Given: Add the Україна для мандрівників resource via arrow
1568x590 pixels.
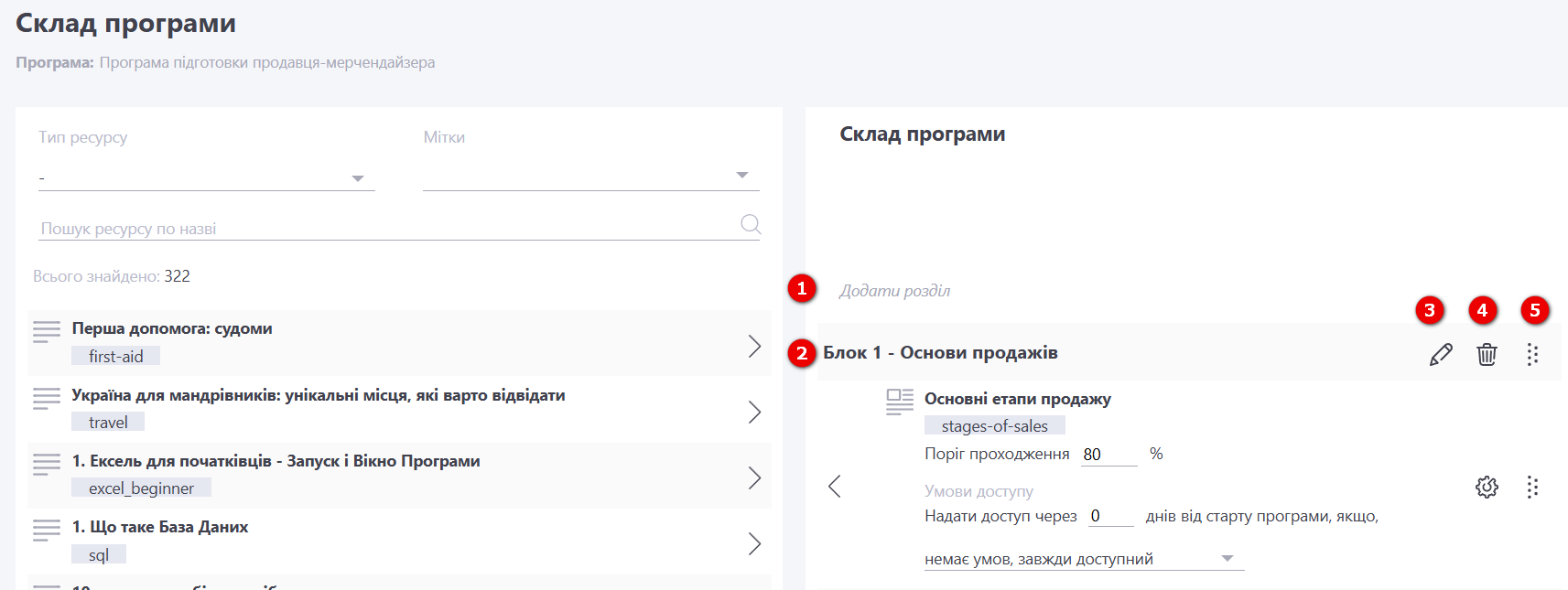Looking at the screenshot, I should click(x=754, y=412).
